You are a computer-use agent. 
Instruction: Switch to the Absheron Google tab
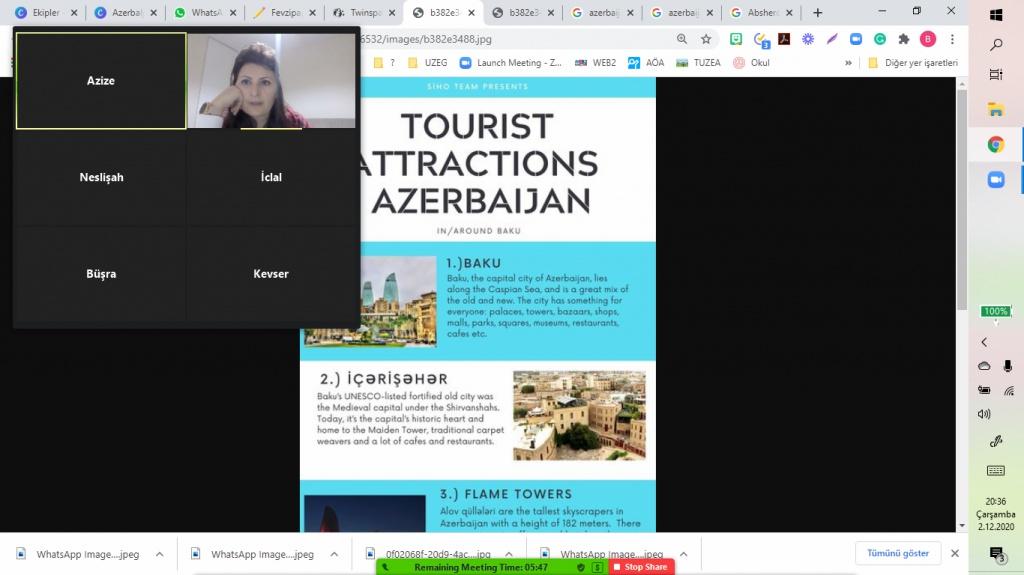[x=761, y=13]
